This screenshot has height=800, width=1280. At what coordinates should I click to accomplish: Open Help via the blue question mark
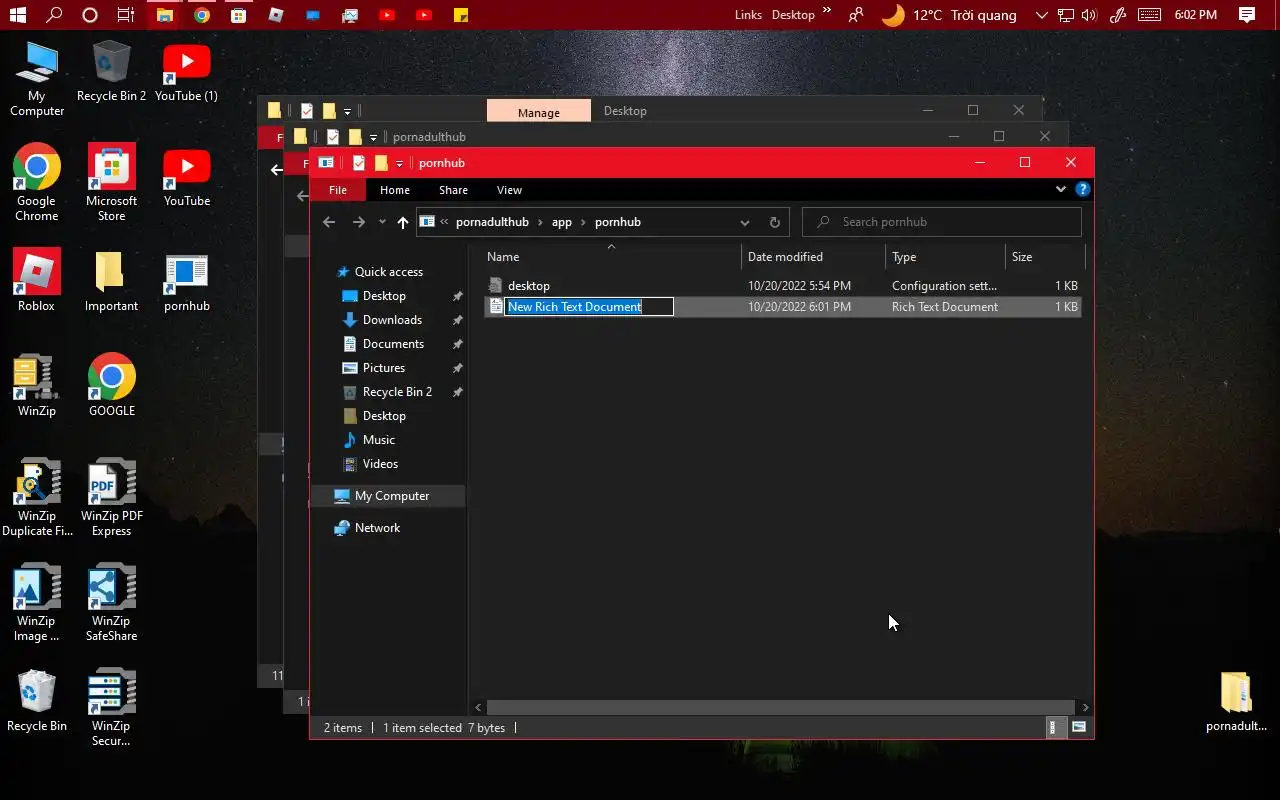point(1082,189)
